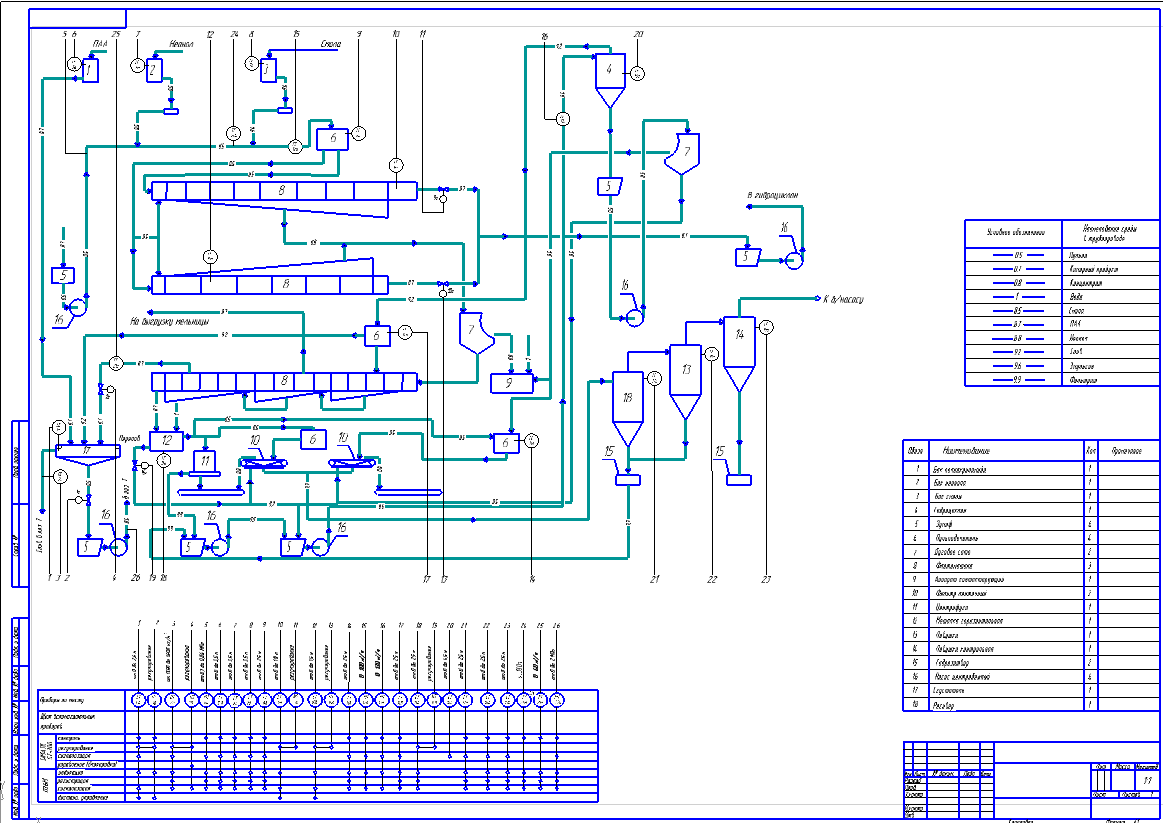Select the 'К в/насосу' outlet label
Image resolution: width=1163 pixels, height=823 pixels.
point(843,300)
